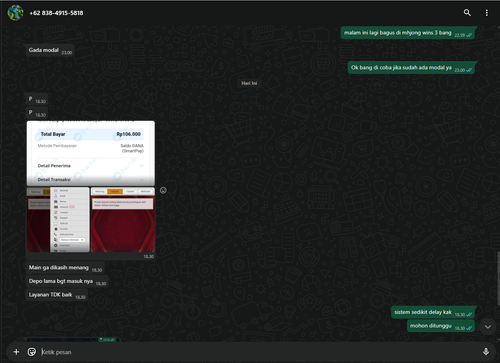Click the contact number +62 838-4915-5818

56,13
